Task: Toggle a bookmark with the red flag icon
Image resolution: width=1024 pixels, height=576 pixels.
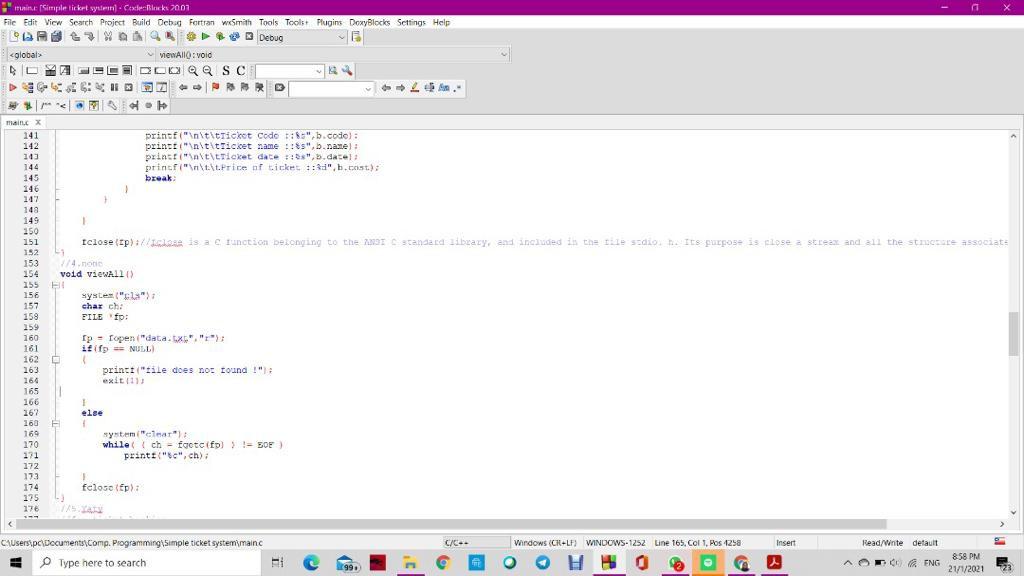Action: [x=214, y=88]
